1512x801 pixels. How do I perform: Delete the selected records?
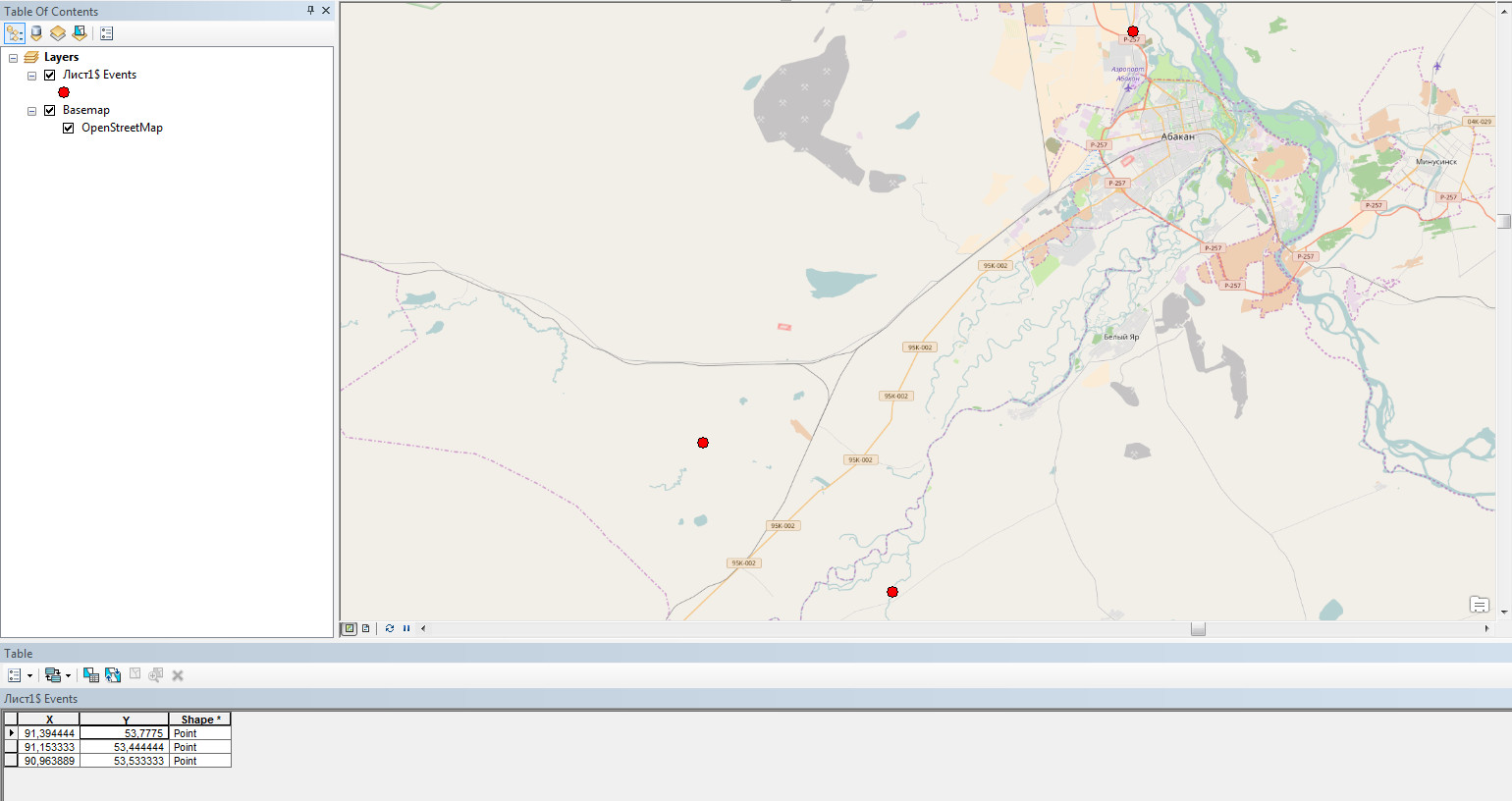pyautogui.click(x=178, y=675)
